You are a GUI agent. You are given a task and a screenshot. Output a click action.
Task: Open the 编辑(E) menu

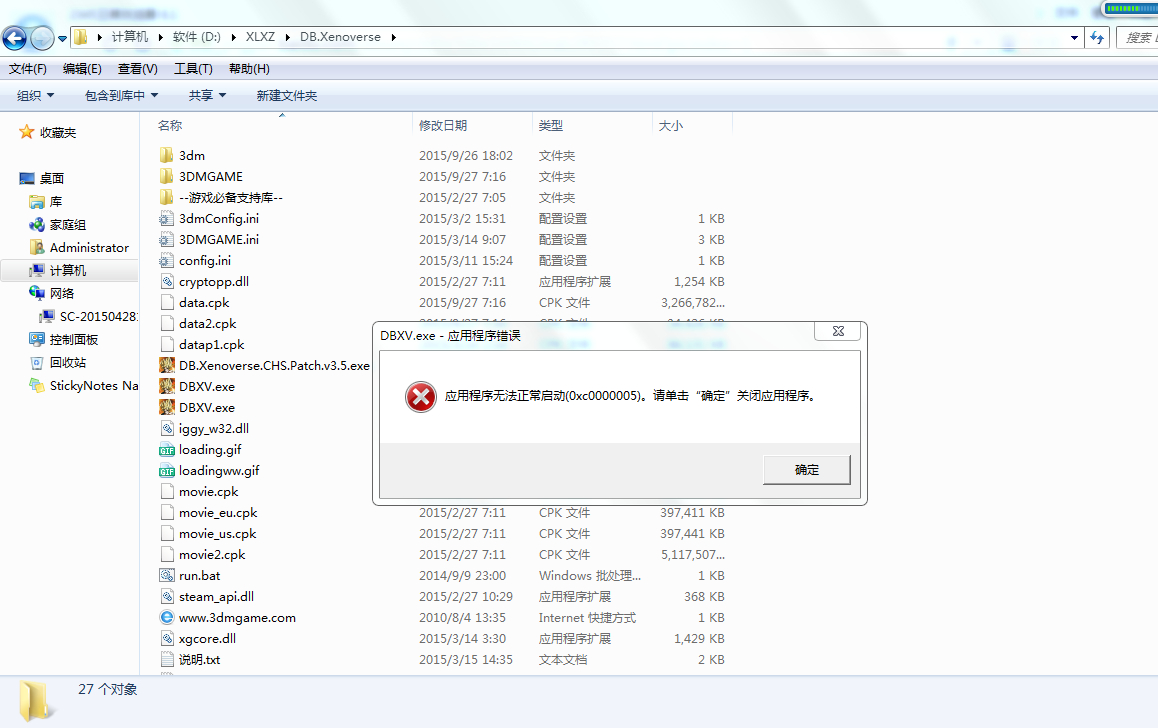(x=82, y=69)
